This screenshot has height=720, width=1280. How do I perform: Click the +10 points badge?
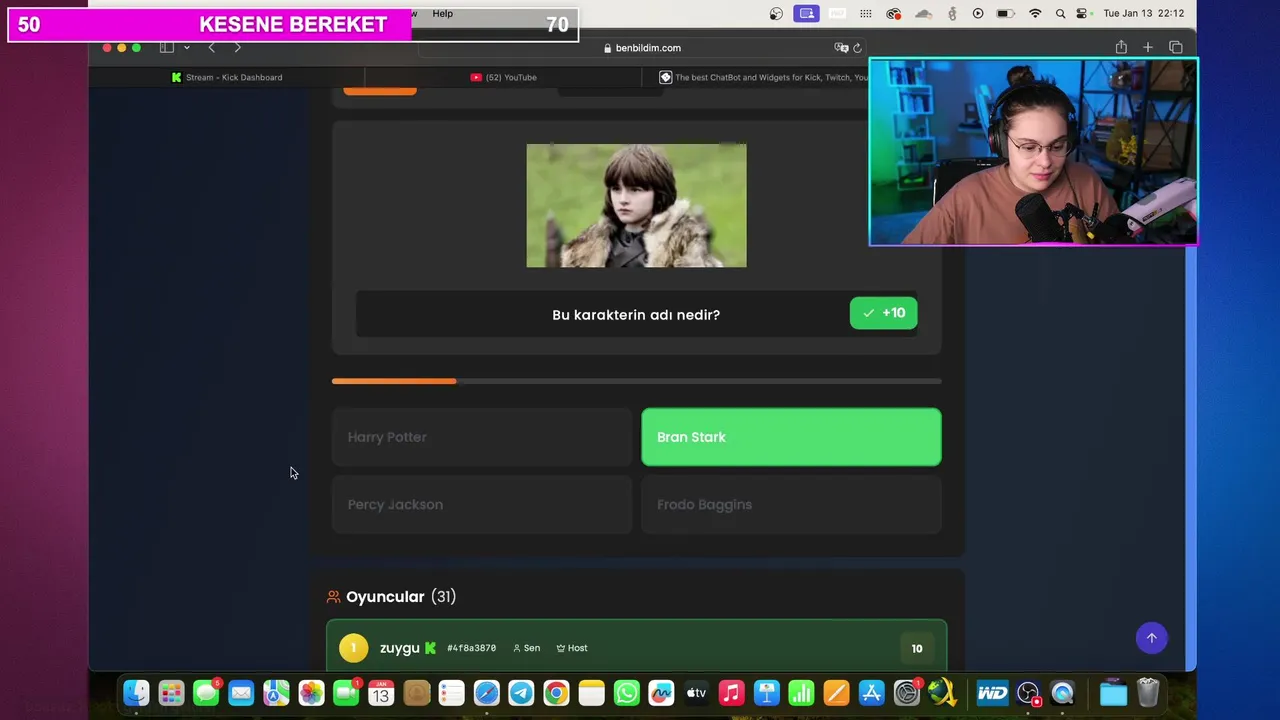click(x=883, y=313)
